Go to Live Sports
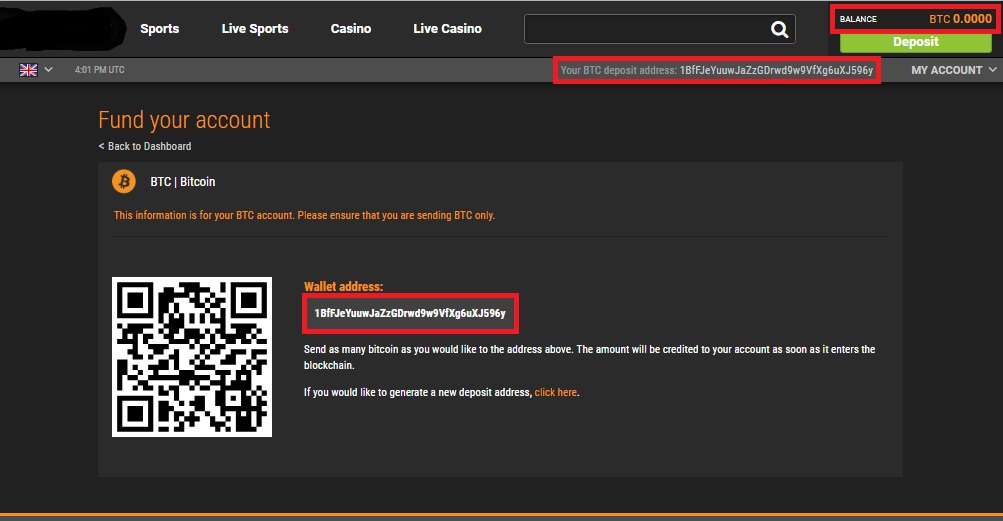1003x521 pixels. (255, 29)
